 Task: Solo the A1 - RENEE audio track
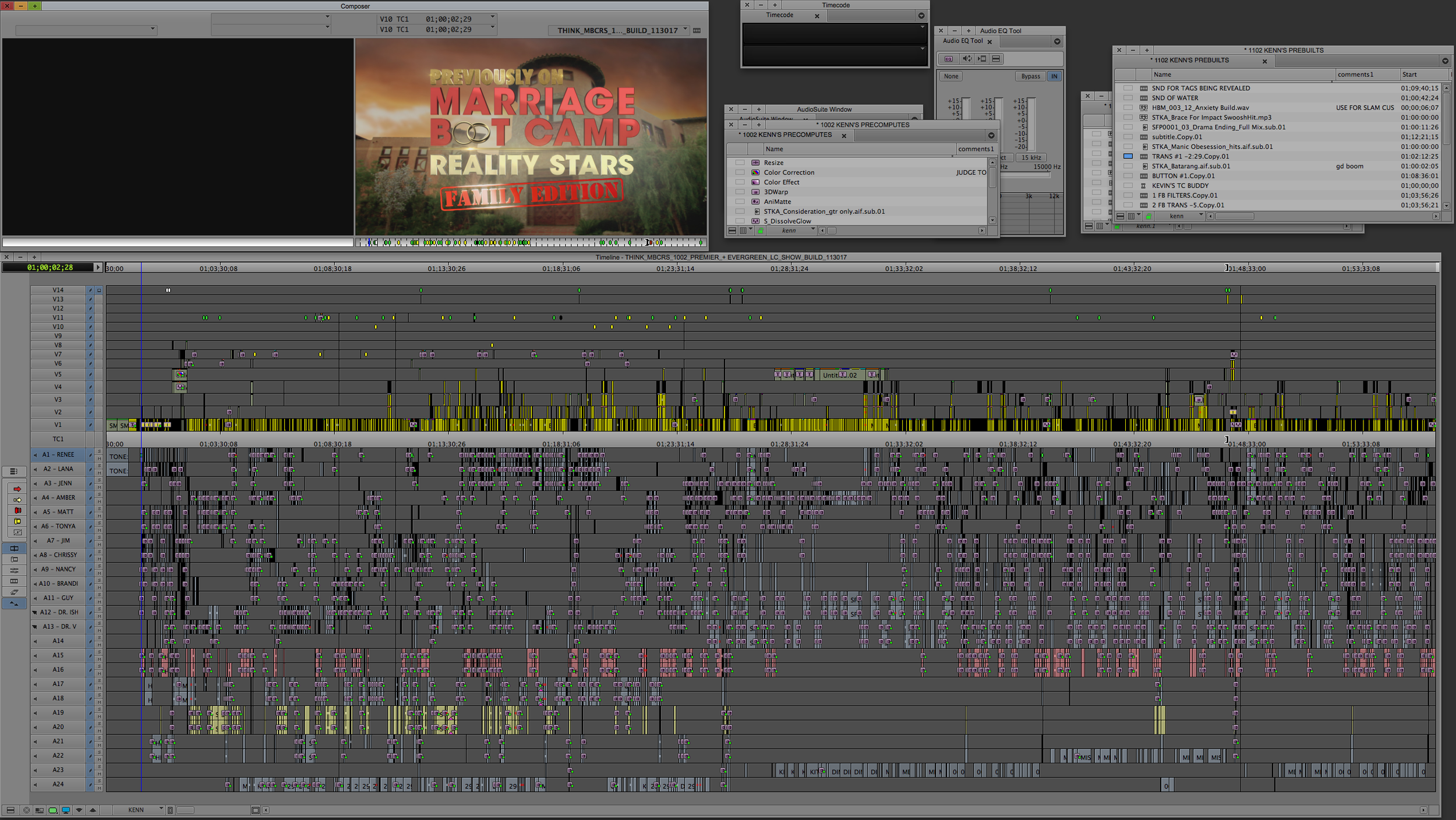pyautogui.click(x=100, y=451)
